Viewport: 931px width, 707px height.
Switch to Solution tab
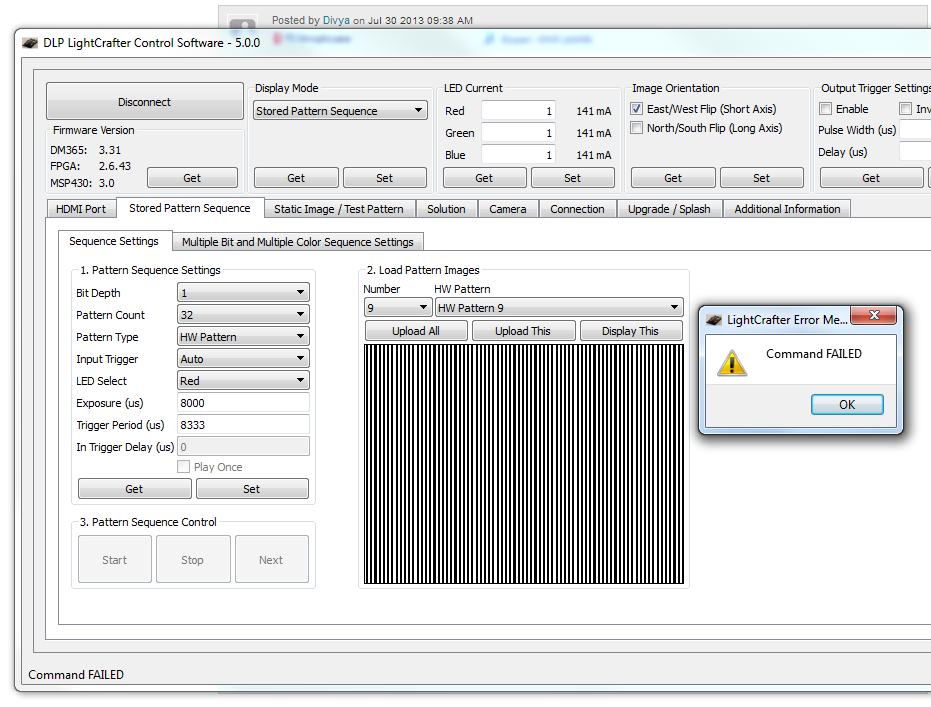pyautogui.click(x=446, y=209)
